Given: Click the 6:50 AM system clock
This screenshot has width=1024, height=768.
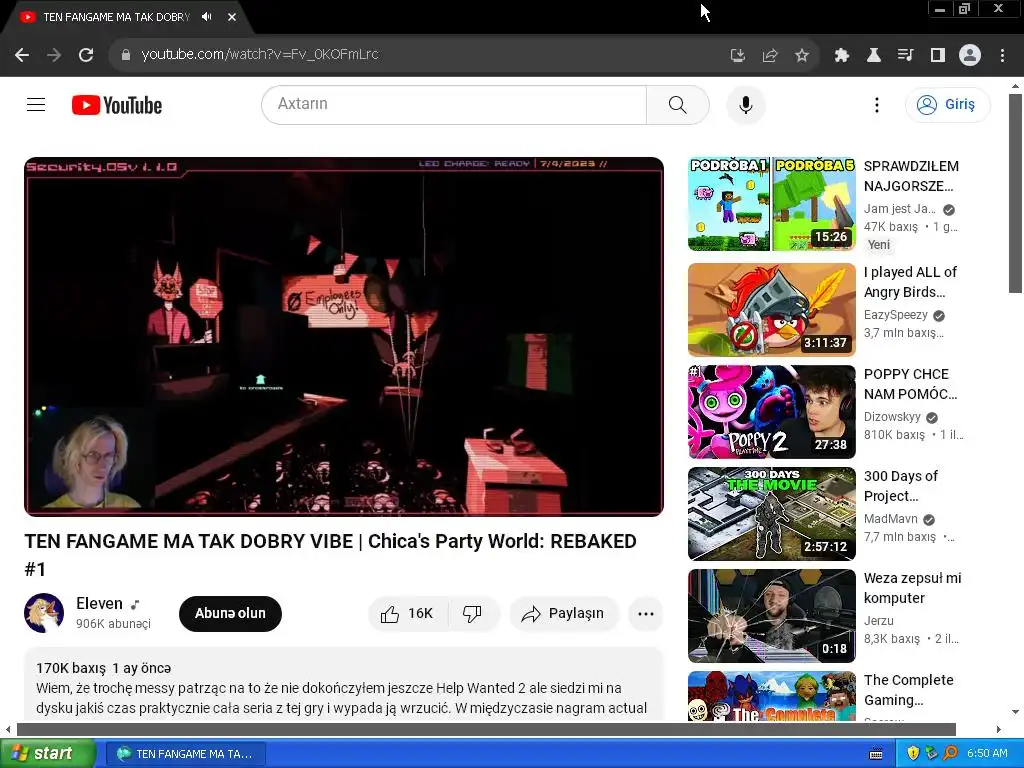Looking at the screenshot, I should coord(987,753).
